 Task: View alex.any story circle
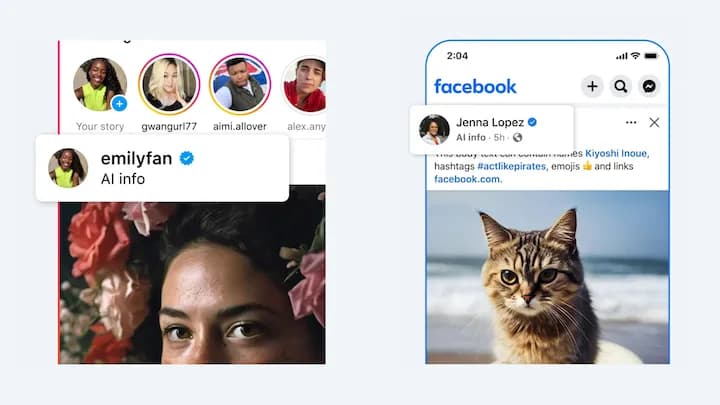304,84
